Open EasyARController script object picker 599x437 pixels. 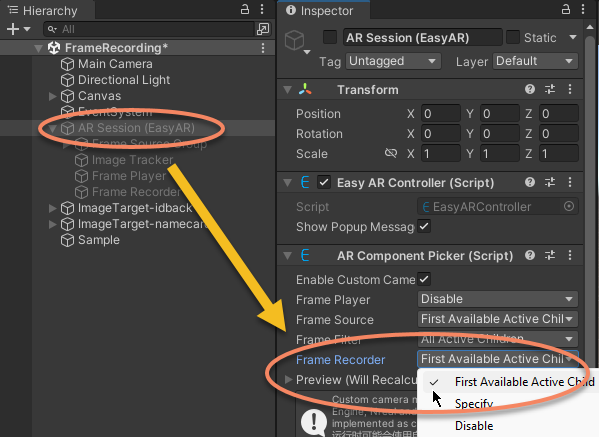[569, 207]
